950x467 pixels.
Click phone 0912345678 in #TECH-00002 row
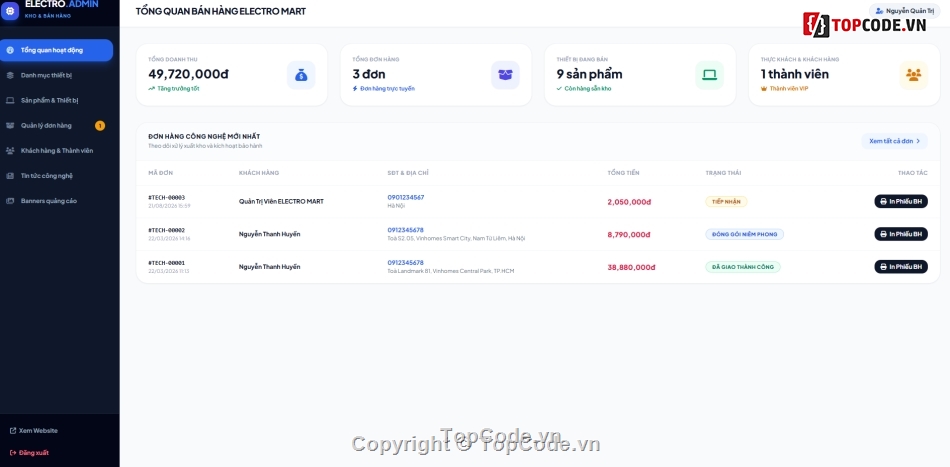[406, 230]
